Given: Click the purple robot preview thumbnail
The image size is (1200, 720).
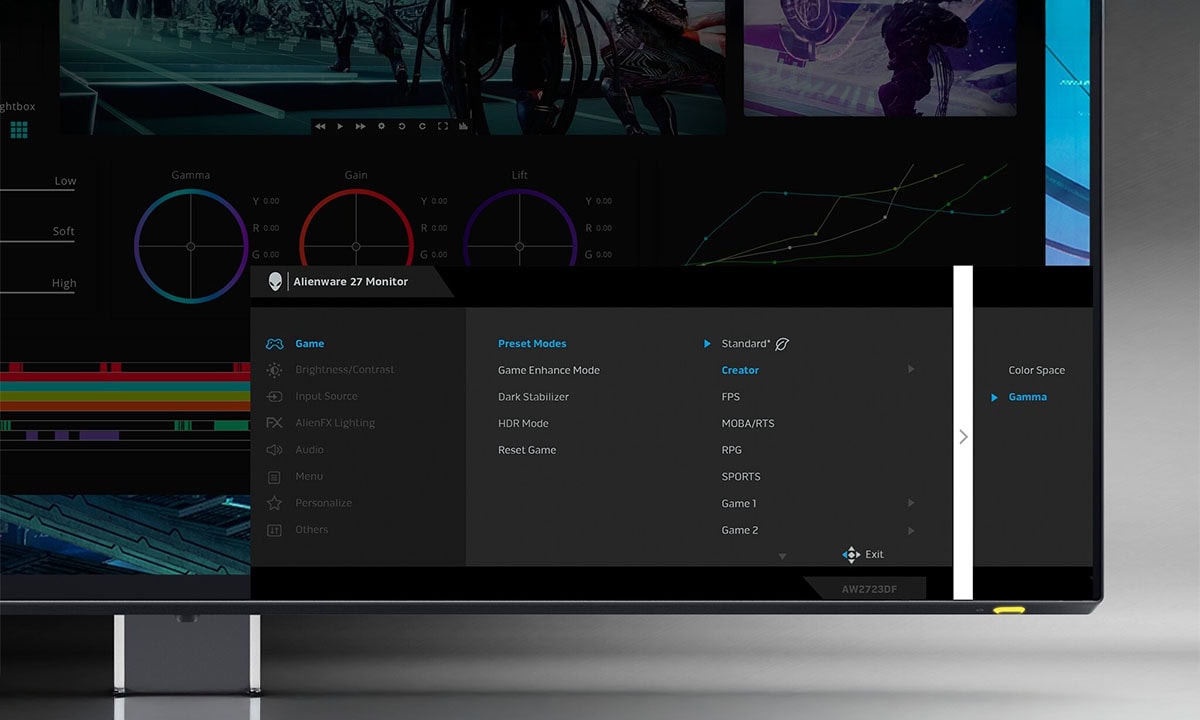Looking at the screenshot, I should 880,58.
